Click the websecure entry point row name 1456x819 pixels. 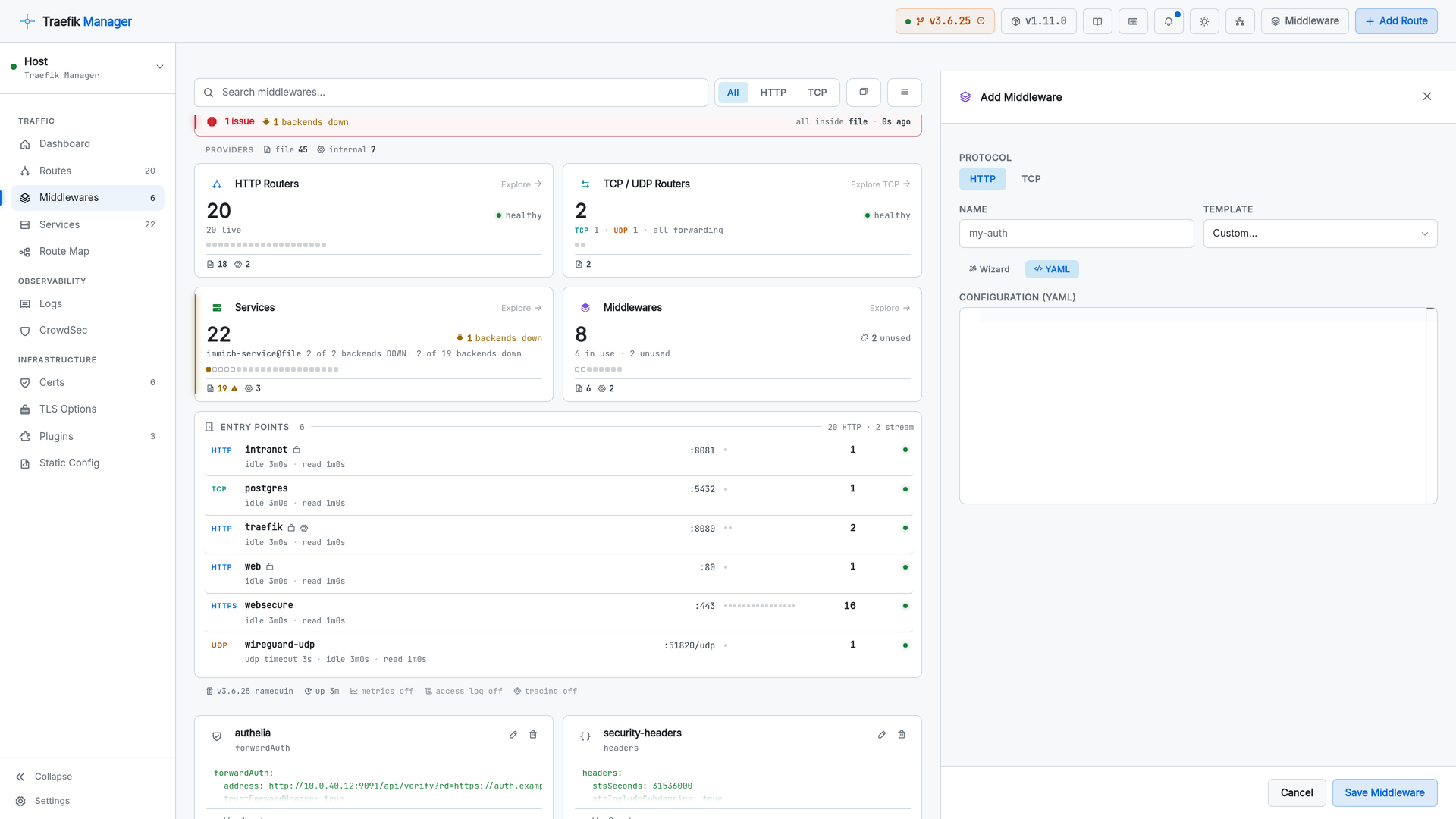(268, 606)
